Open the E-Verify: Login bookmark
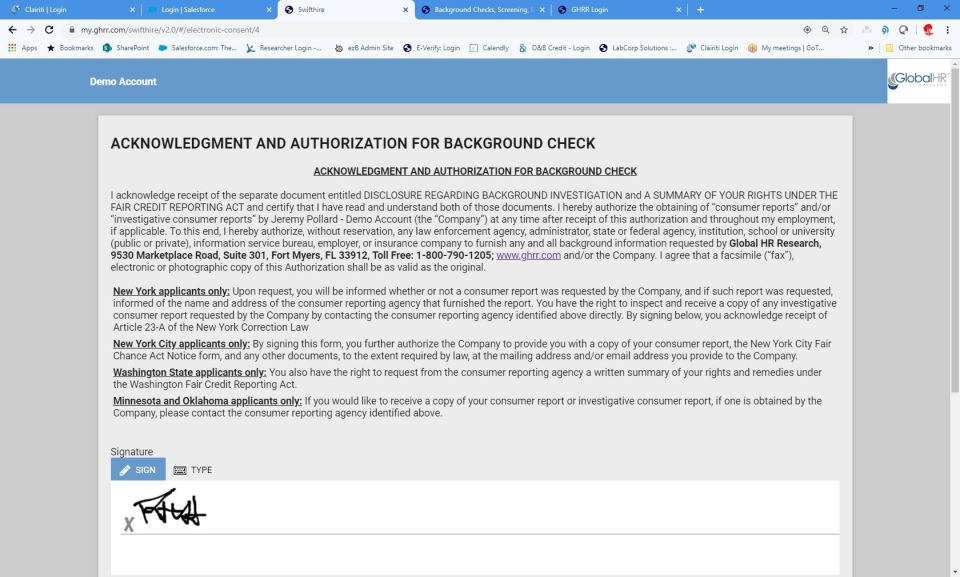Screen dimensions: 960x577 point(431,48)
